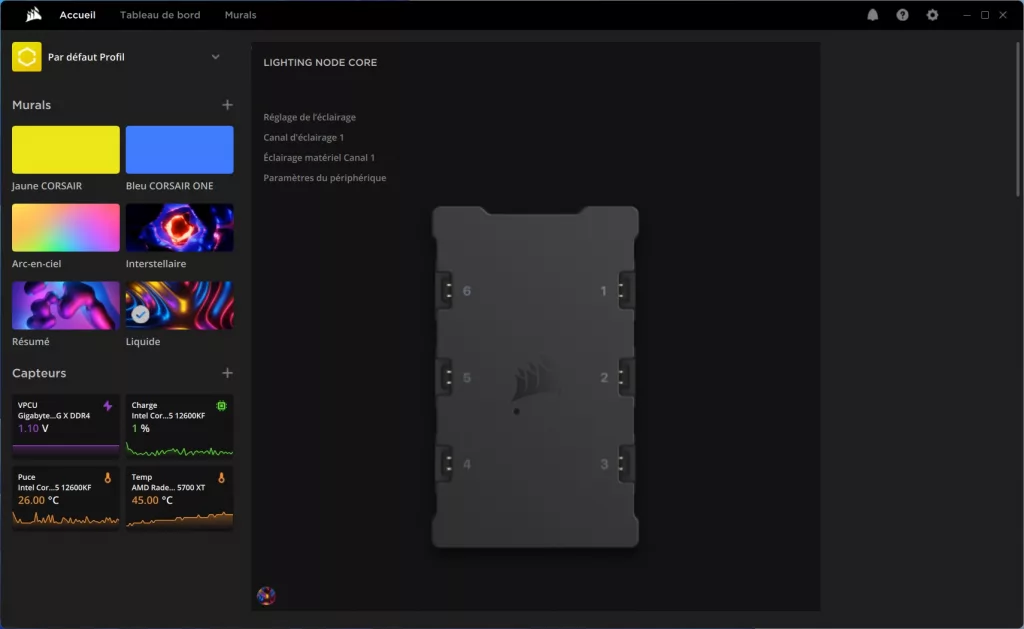
Task: Click the thermometer icon on Temp sensor
Action: [x=221, y=478]
